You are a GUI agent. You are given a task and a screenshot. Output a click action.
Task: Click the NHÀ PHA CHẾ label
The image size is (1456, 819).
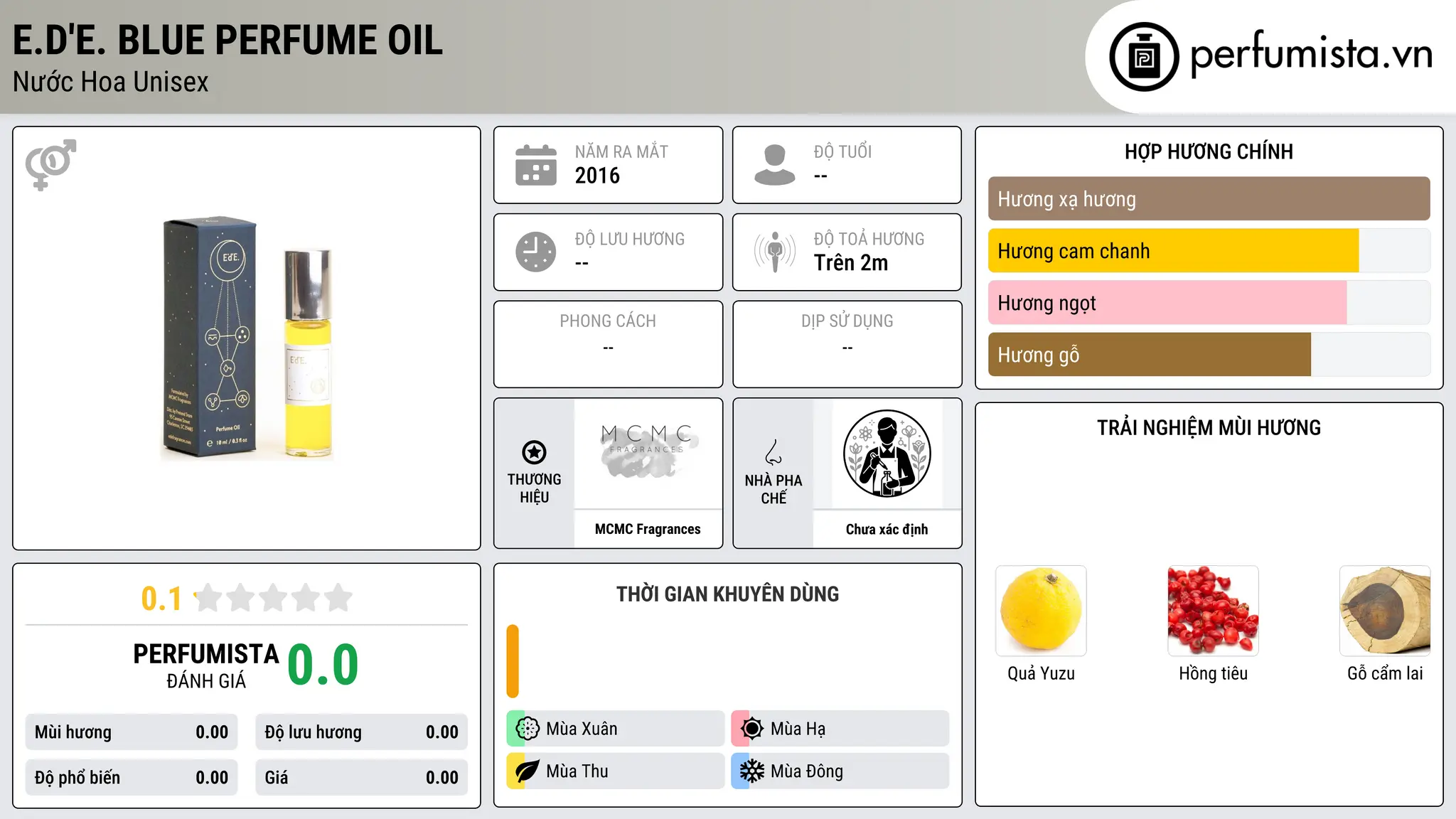click(773, 489)
